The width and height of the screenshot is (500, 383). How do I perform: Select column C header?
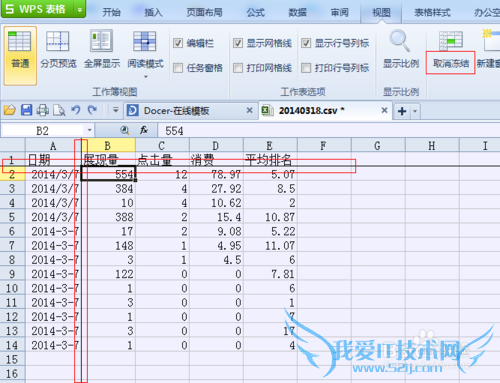tap(162, 146)
